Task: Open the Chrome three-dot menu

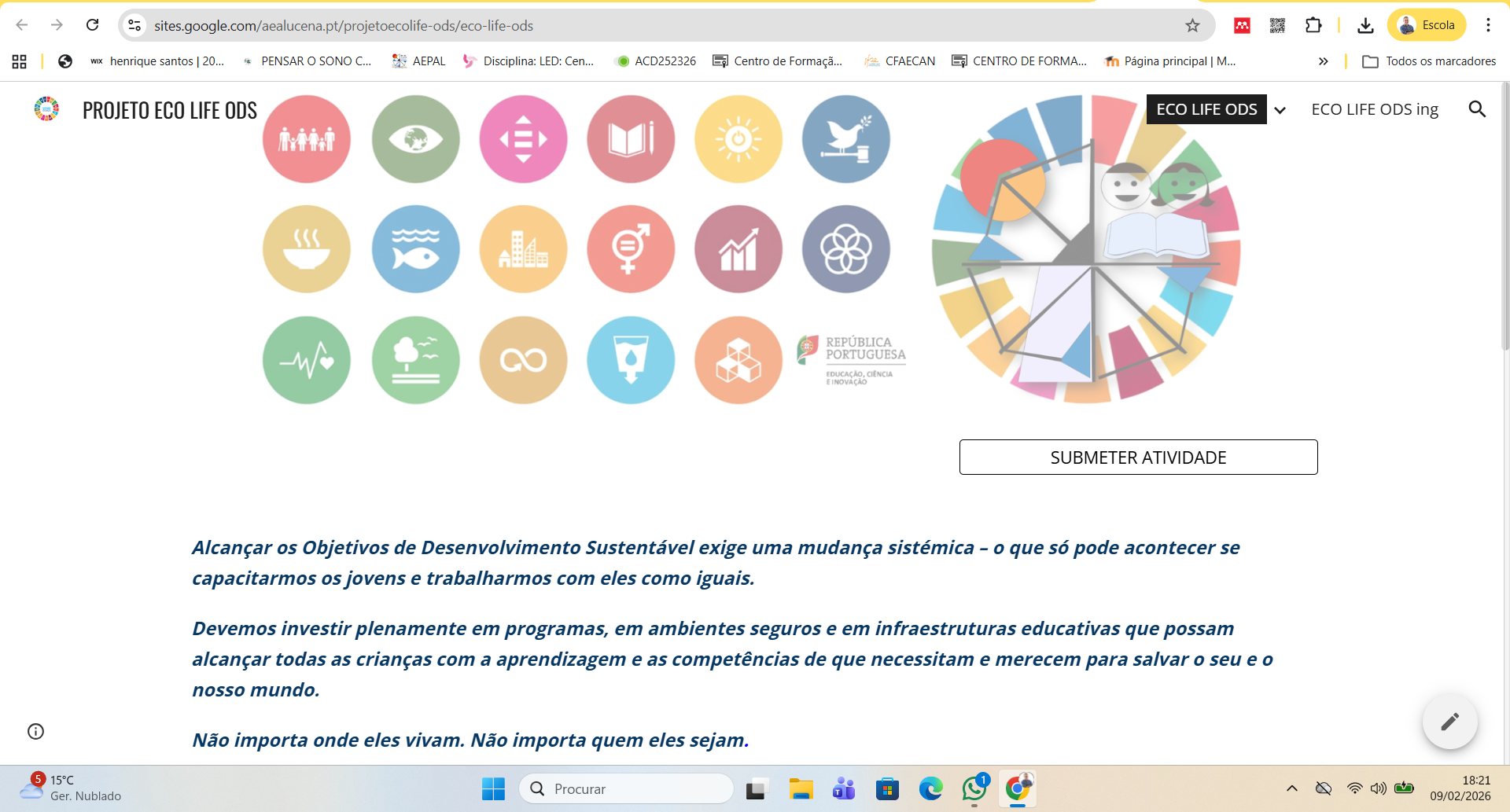Action: pos(1488,25)
